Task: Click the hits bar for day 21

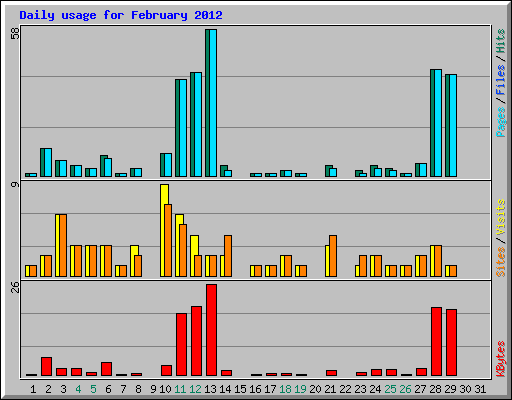Action: (x=328, y=171)
